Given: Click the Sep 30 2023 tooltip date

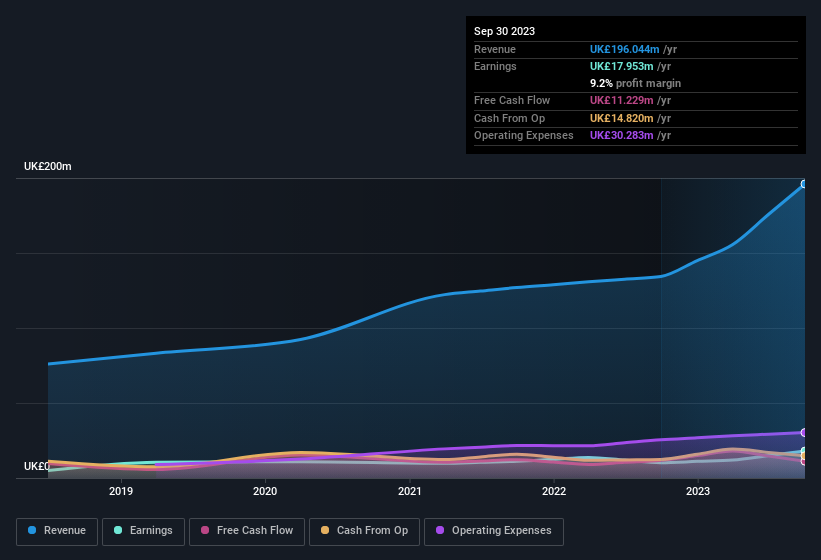Looking at the screenshot, I should pos(504,31).
